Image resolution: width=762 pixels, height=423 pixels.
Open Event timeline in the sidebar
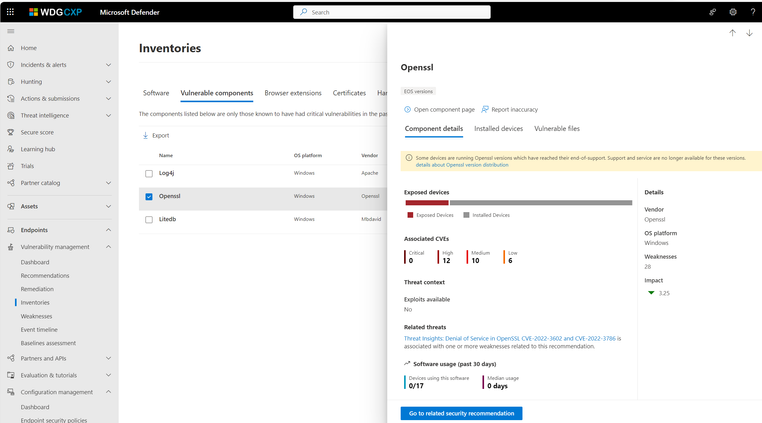point(39,330)
